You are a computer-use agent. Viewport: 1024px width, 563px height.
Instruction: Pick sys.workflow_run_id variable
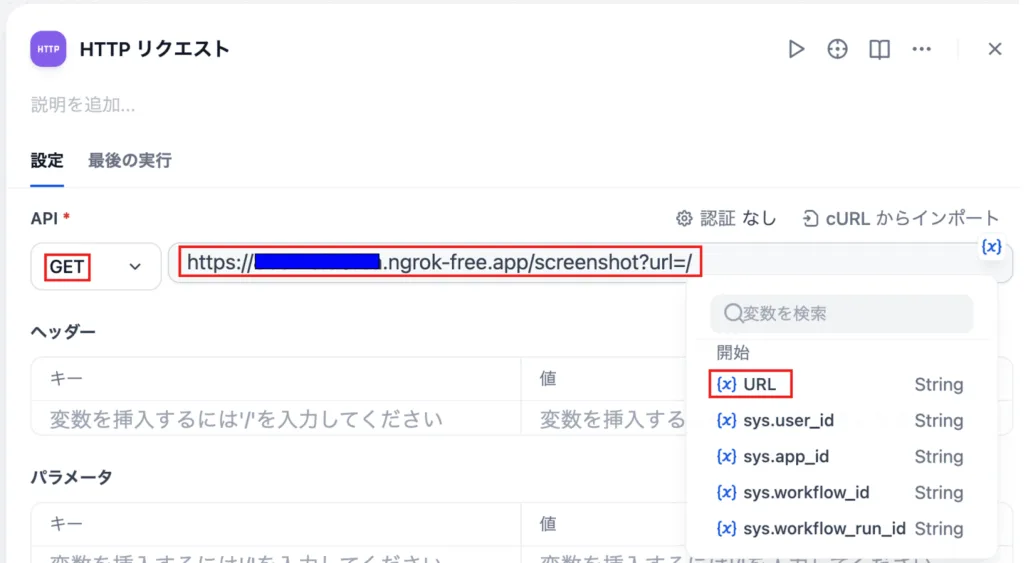824,529
